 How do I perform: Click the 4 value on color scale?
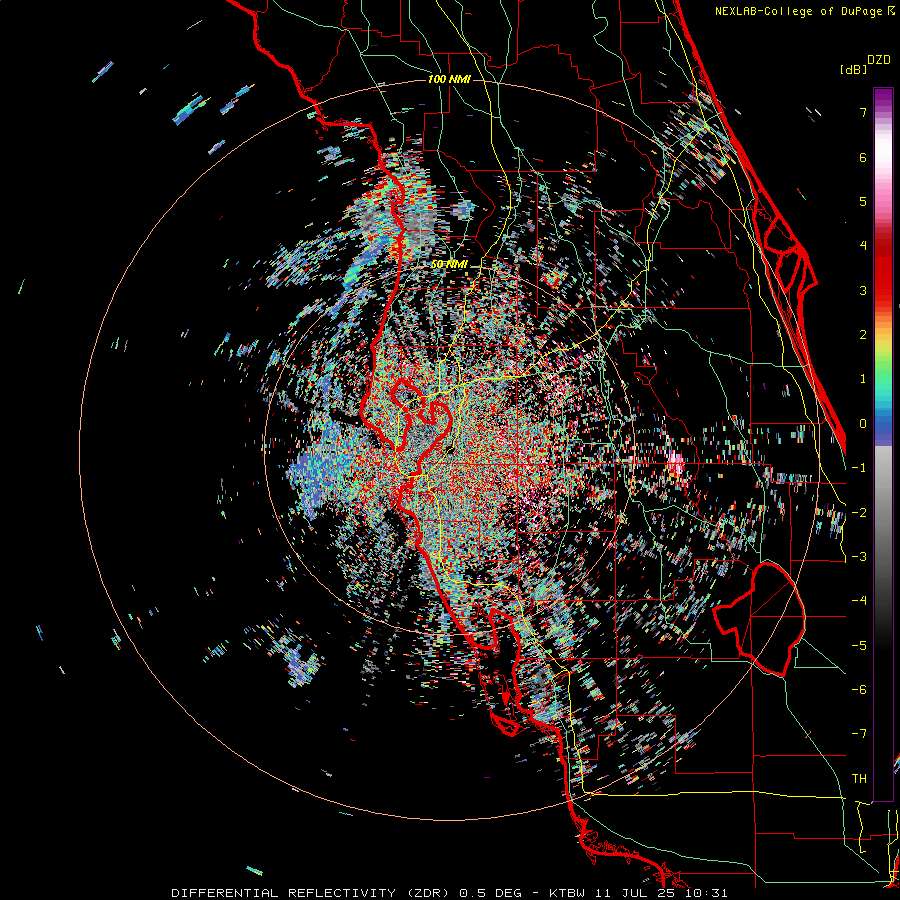pos(863,246)
